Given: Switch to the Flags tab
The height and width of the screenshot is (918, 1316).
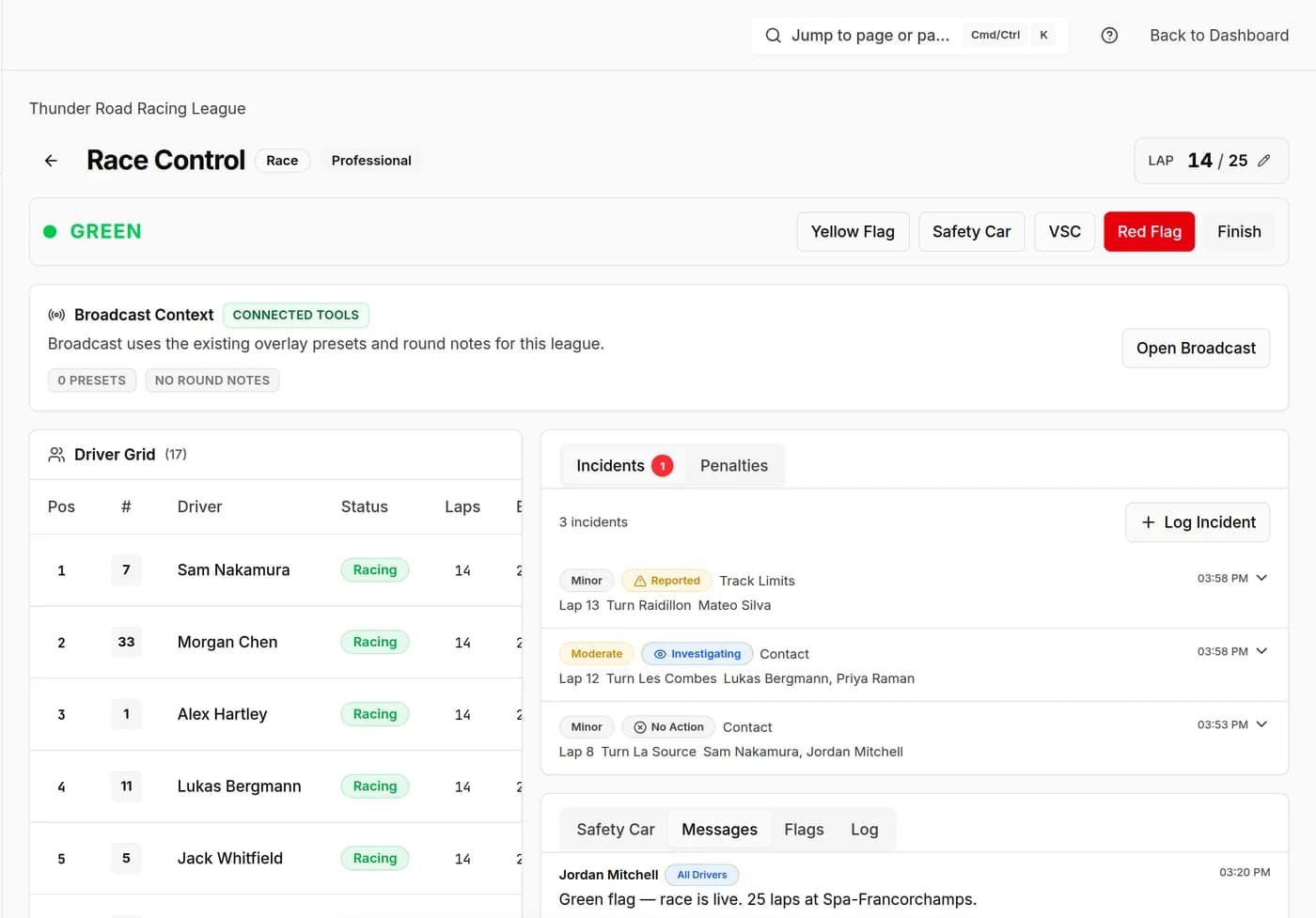Looking at the screenshot, I should 804,830.
